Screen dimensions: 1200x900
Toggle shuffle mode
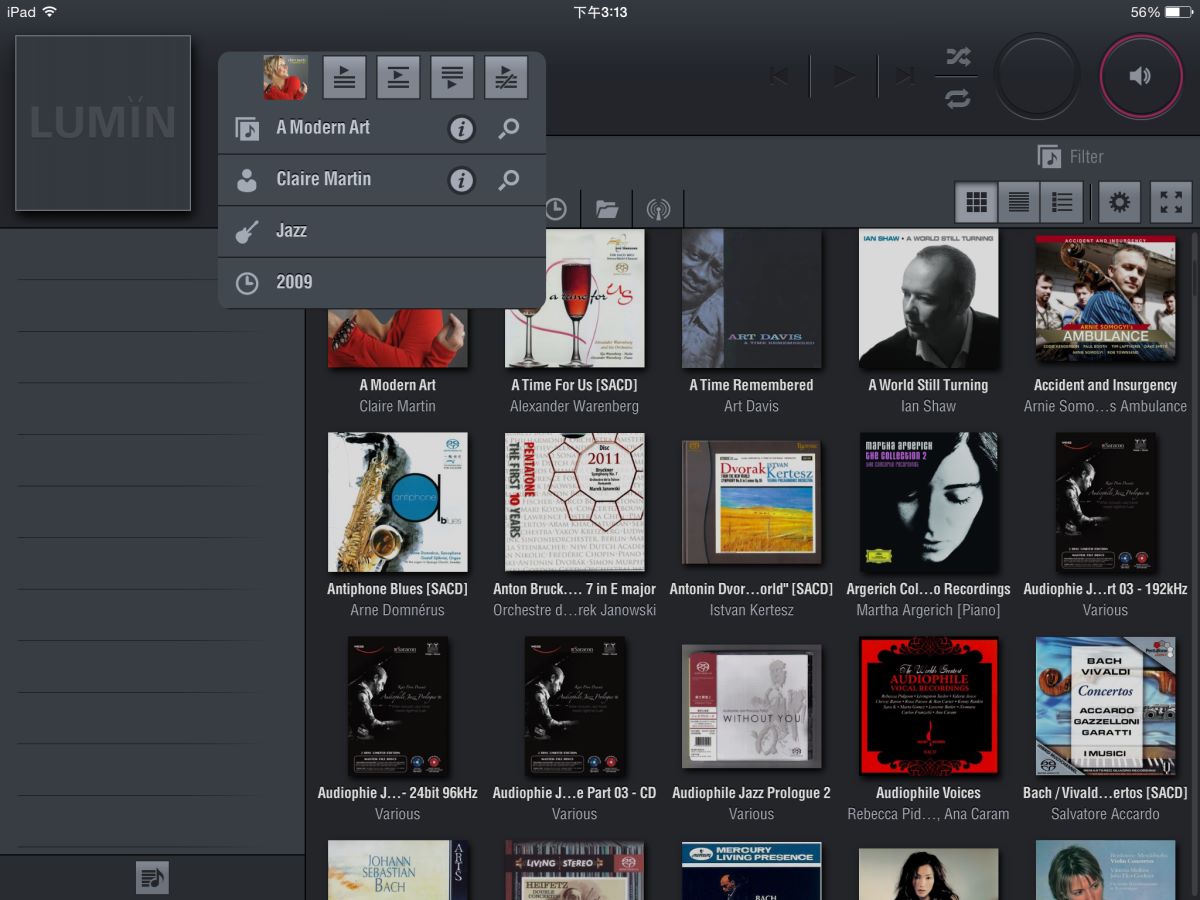pyautogui.click(x=958, y=57)
